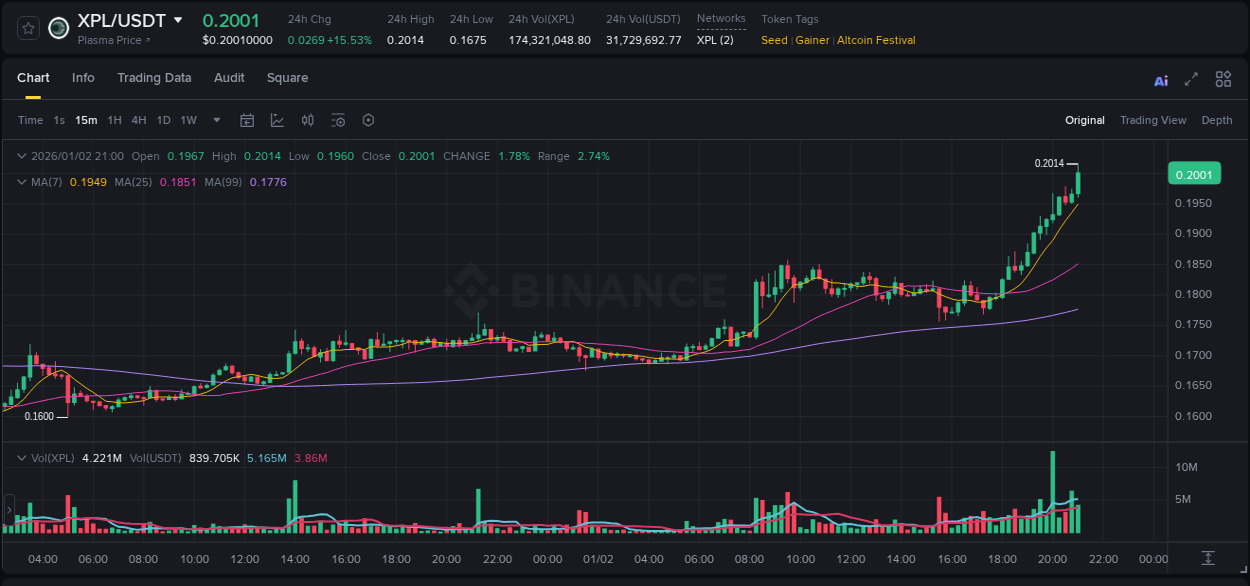Open the extra timeframe dropdown arrow

[215, 119]
